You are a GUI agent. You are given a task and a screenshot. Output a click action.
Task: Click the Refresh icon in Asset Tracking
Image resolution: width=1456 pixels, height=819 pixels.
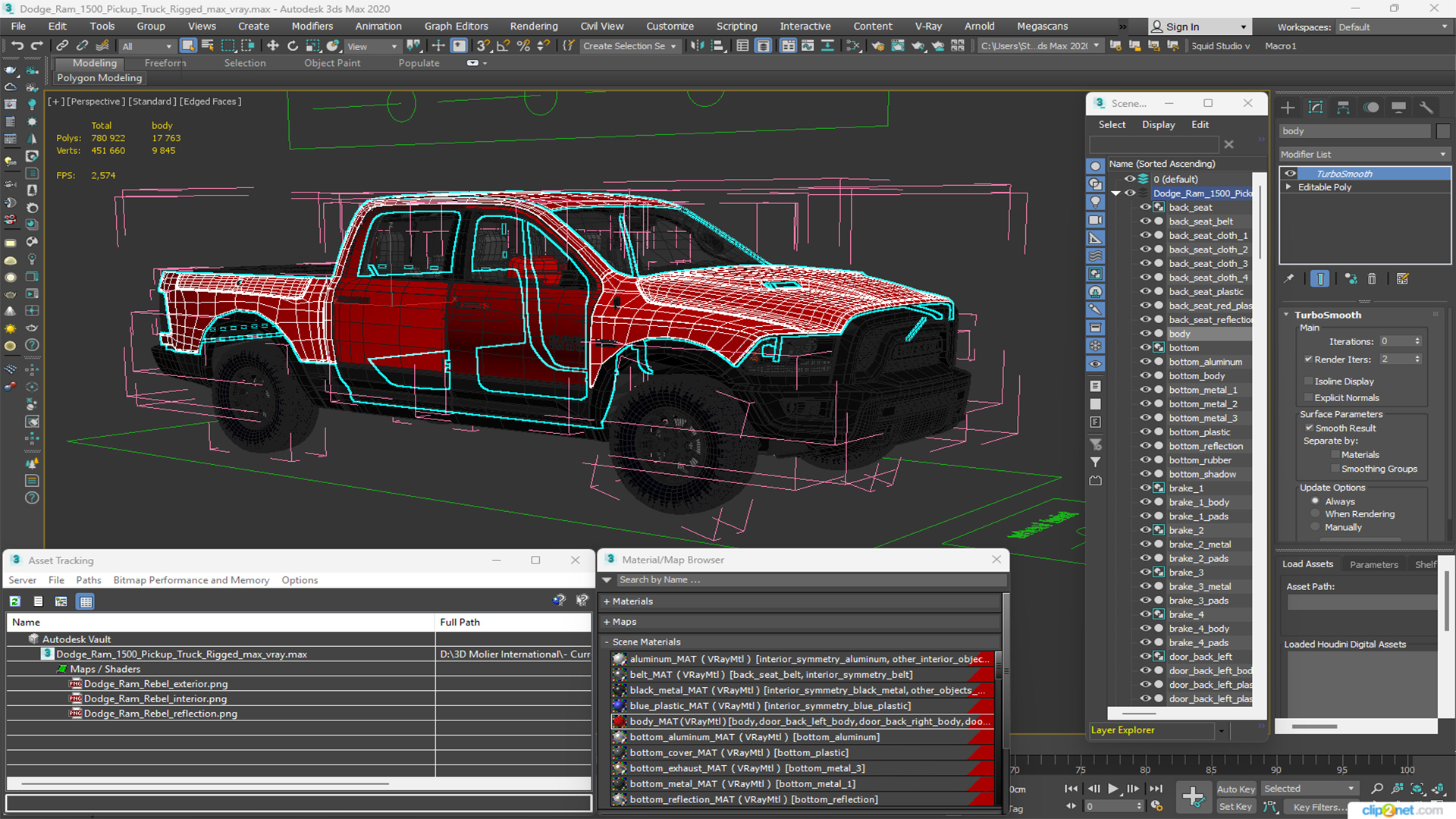(x=15, y=601)
